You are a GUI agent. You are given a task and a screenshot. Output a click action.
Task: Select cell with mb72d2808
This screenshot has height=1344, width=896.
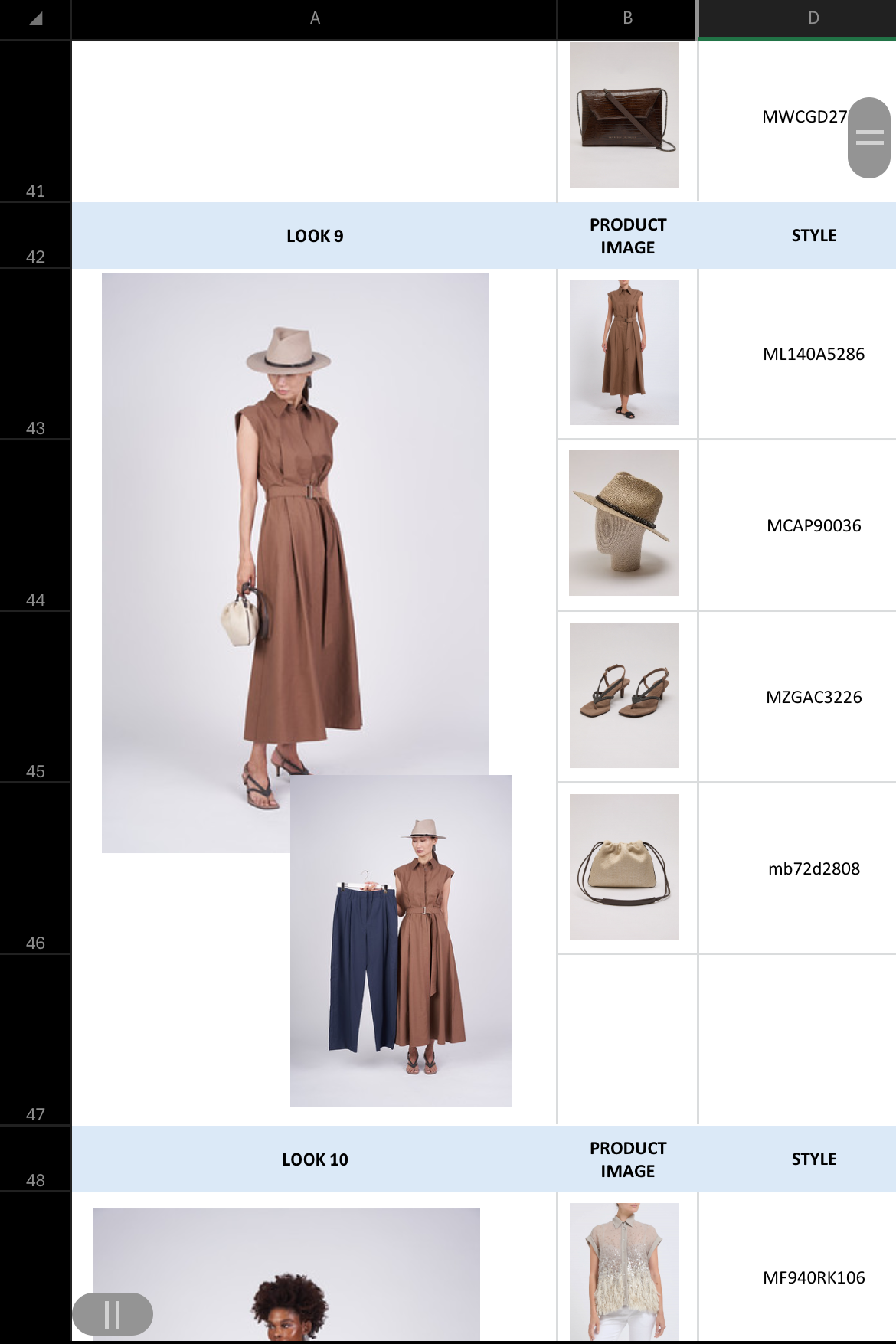[797, 868]
